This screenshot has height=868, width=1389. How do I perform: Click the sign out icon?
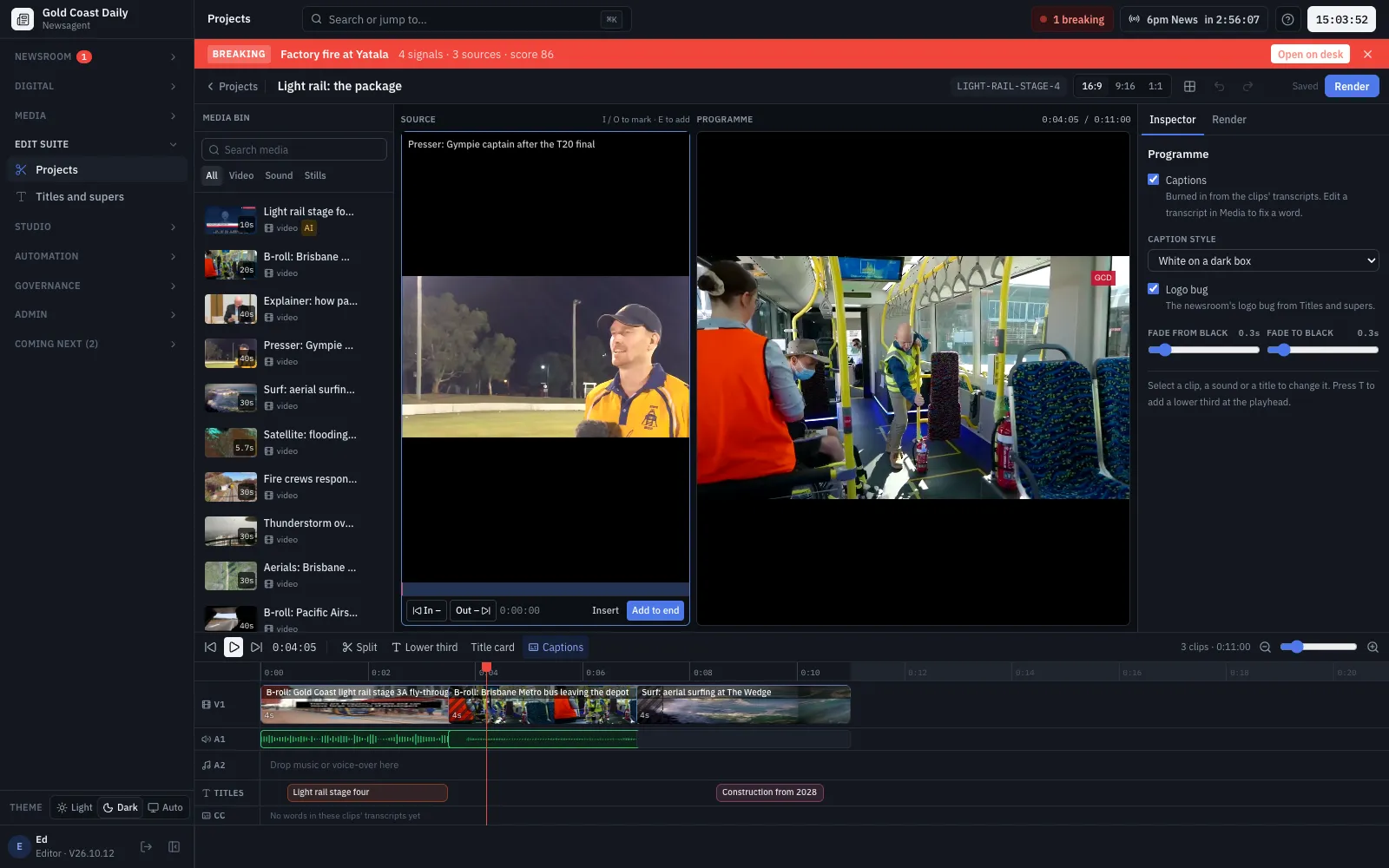pos(146,846)
